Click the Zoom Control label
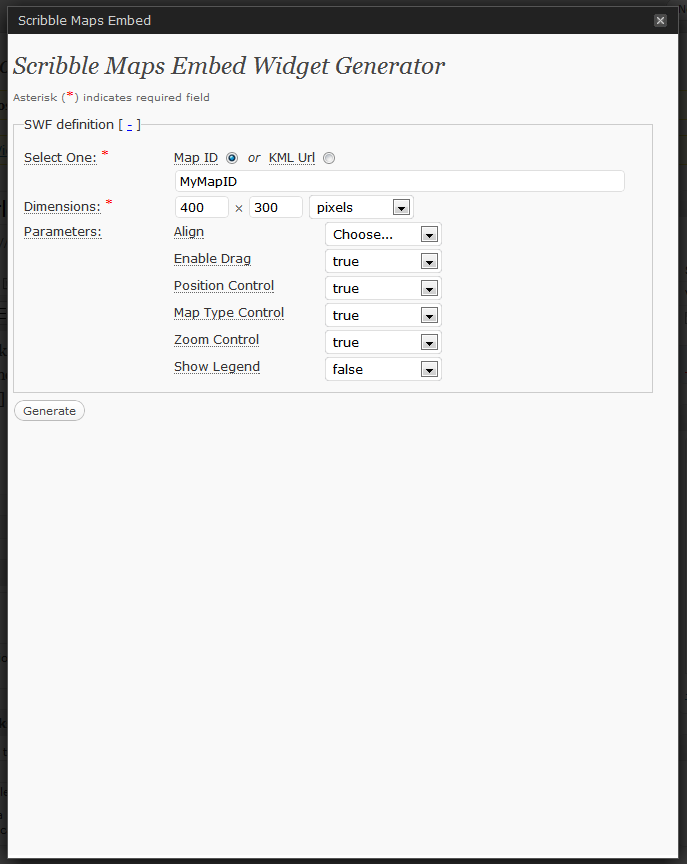The height and width of the screenshot is (864, 687). (217, 339)
